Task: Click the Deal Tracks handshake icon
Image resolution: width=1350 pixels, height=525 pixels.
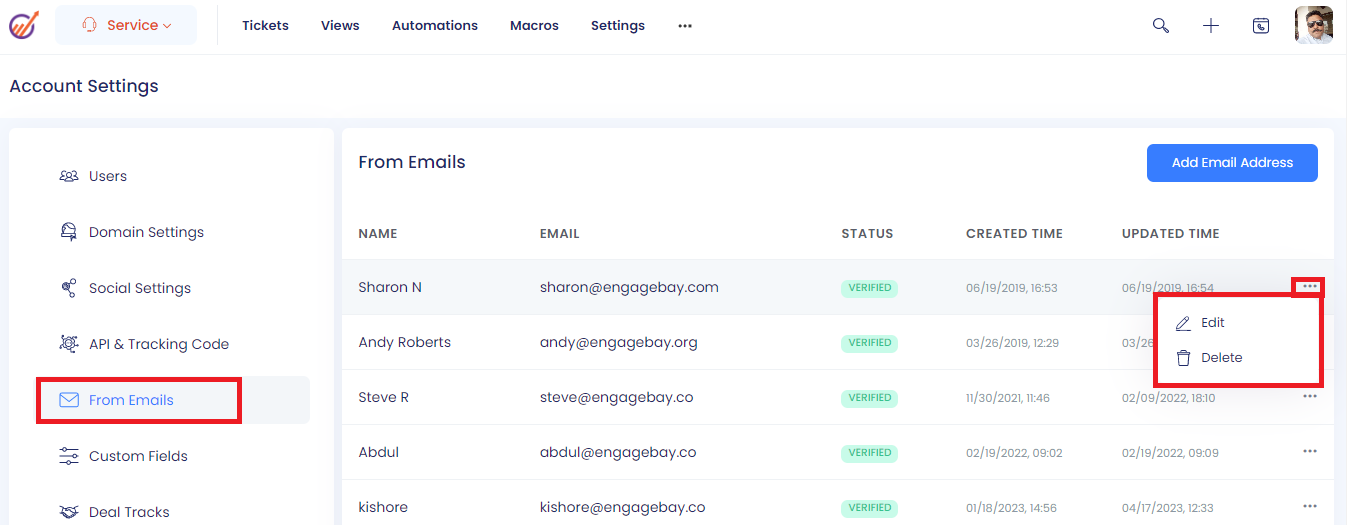Action: (69, 512)
